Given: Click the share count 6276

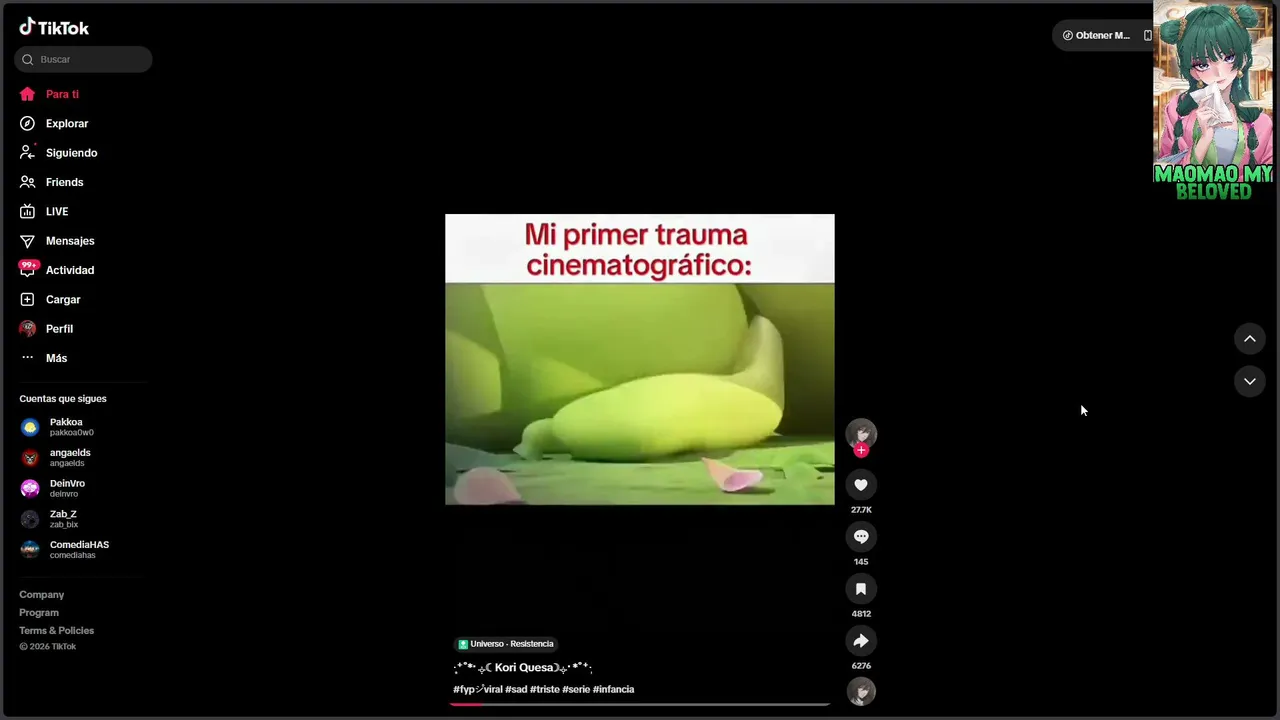Looking at the screenshot, I should point(861,666).
